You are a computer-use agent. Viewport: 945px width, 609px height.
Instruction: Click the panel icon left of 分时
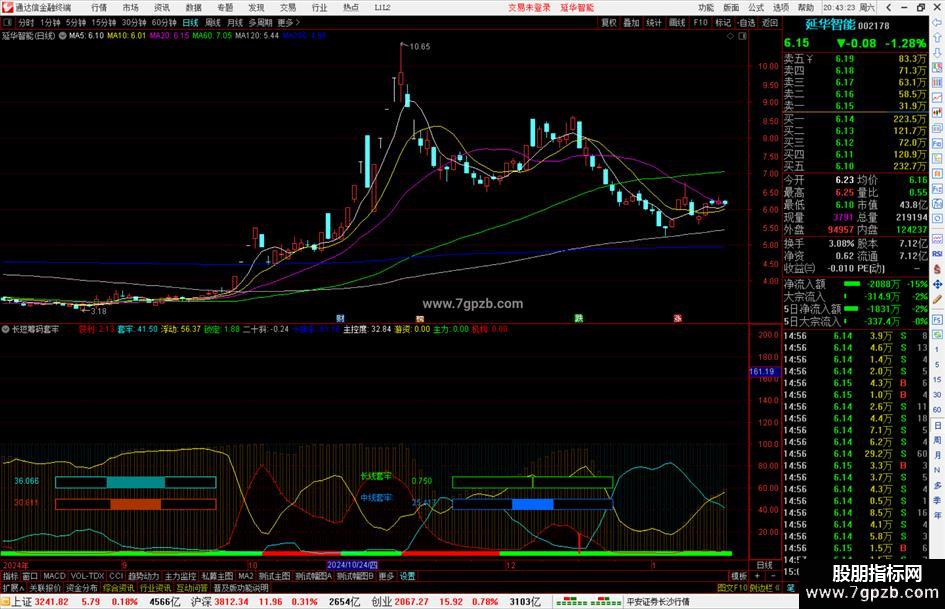[x=8, y=23]
